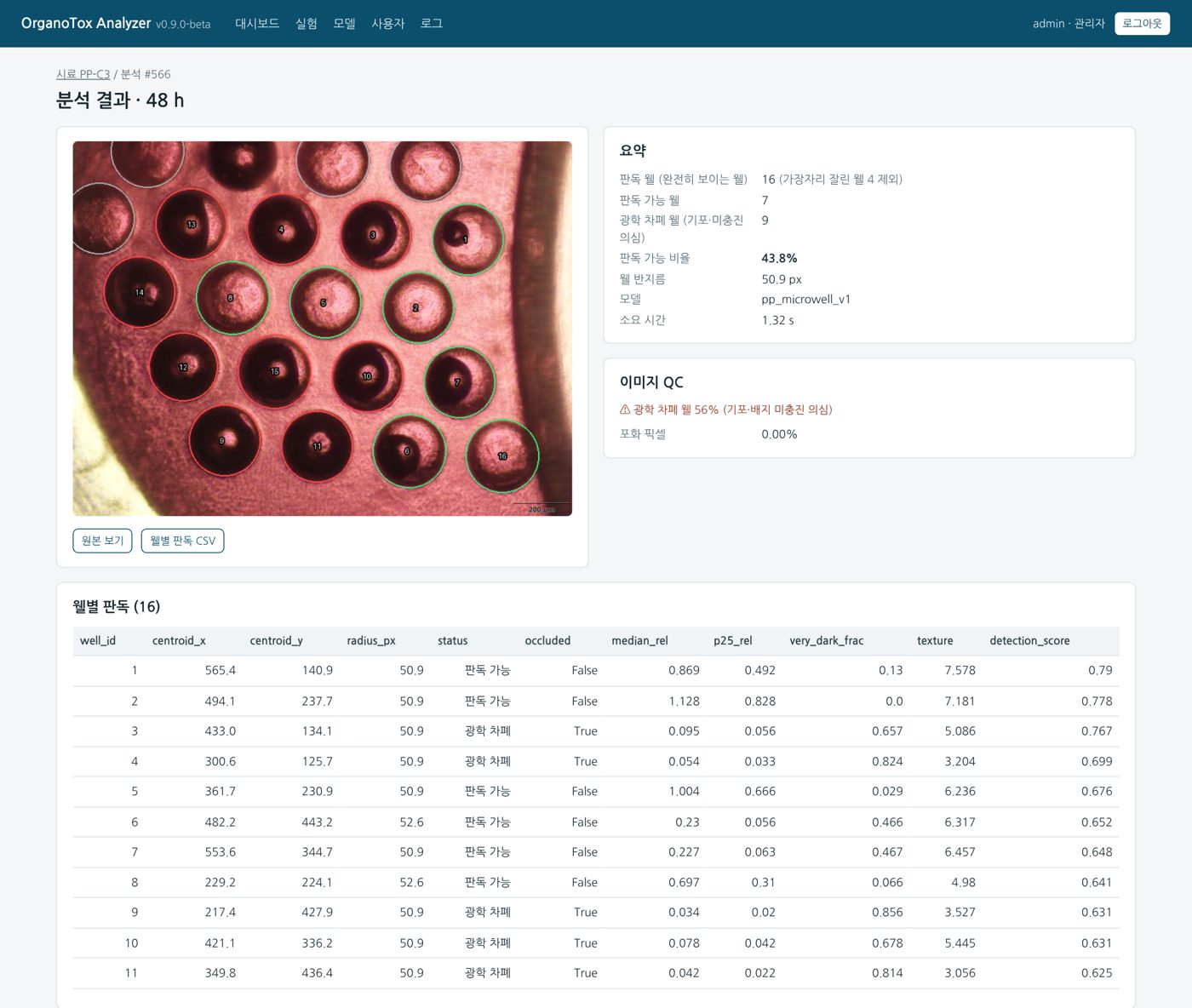Open the 모델 navigation item

(x=344, y=24)
